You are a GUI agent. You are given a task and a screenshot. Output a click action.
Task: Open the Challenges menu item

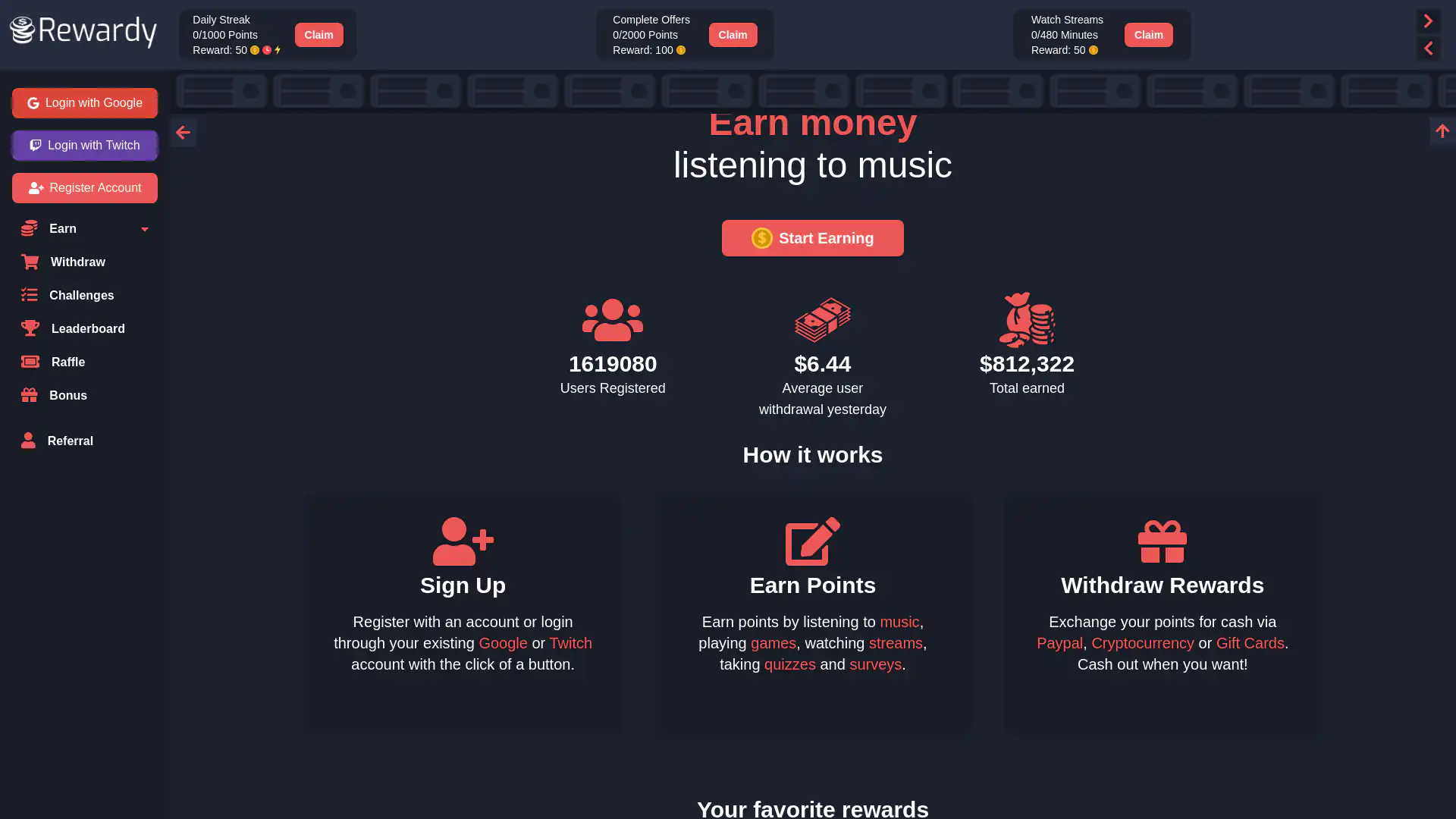coord(81,296)
